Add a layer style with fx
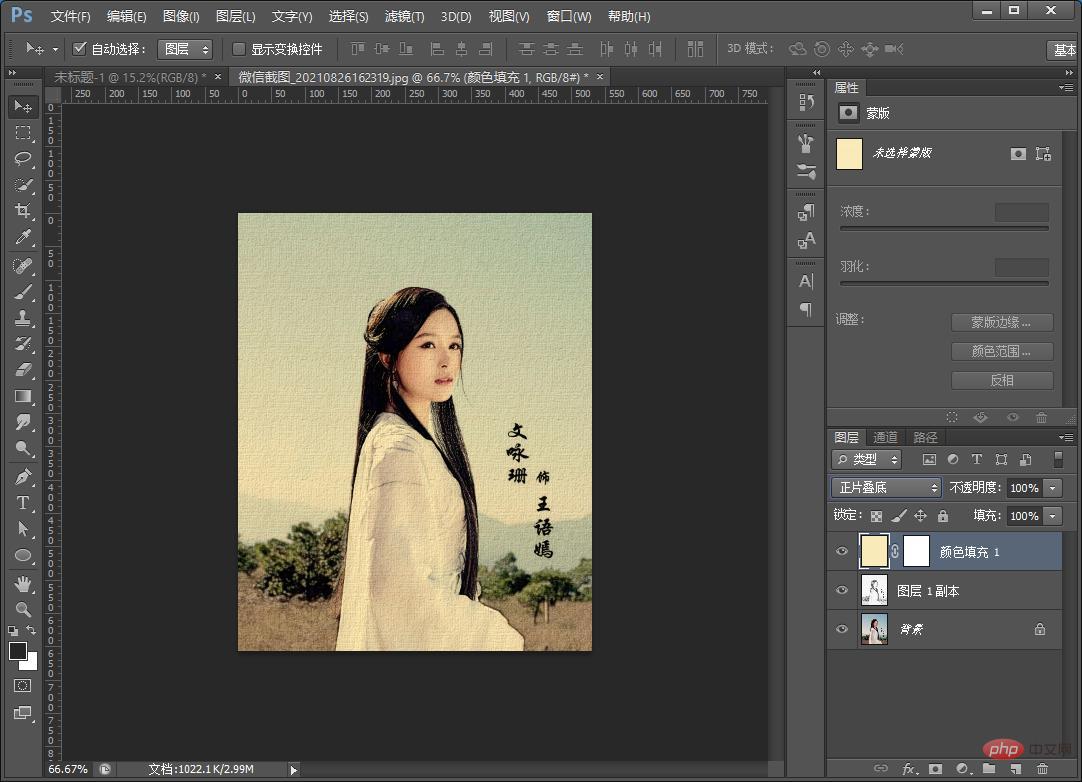The width and height of the screenshot is (1082, 782). pos(909,769)
